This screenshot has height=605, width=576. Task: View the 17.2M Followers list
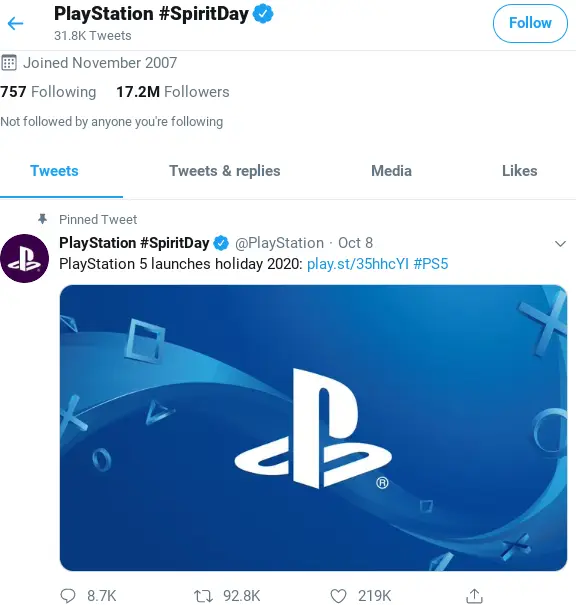pyautogui.click(x=173, y=92)
